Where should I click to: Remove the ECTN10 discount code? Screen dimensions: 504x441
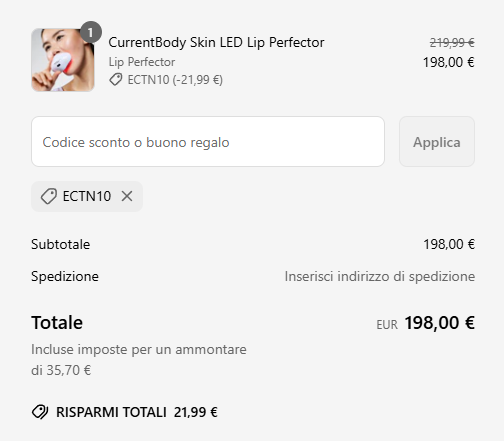coord(127,196)
